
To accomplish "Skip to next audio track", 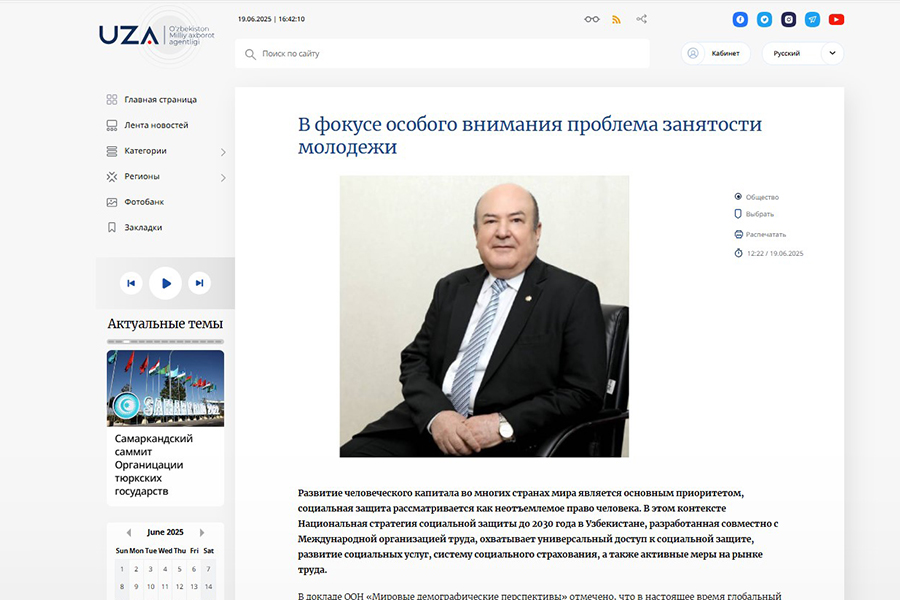I will 200,283.
